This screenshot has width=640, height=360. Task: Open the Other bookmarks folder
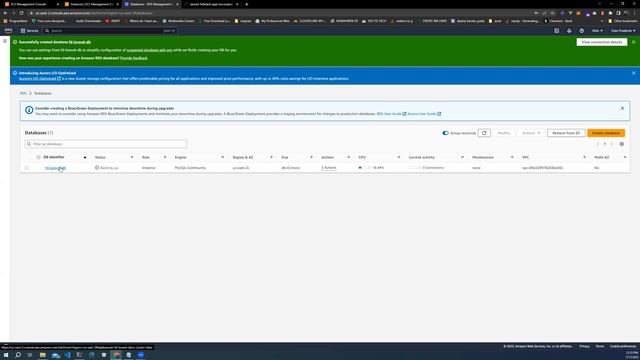click(x=622, y=21)
